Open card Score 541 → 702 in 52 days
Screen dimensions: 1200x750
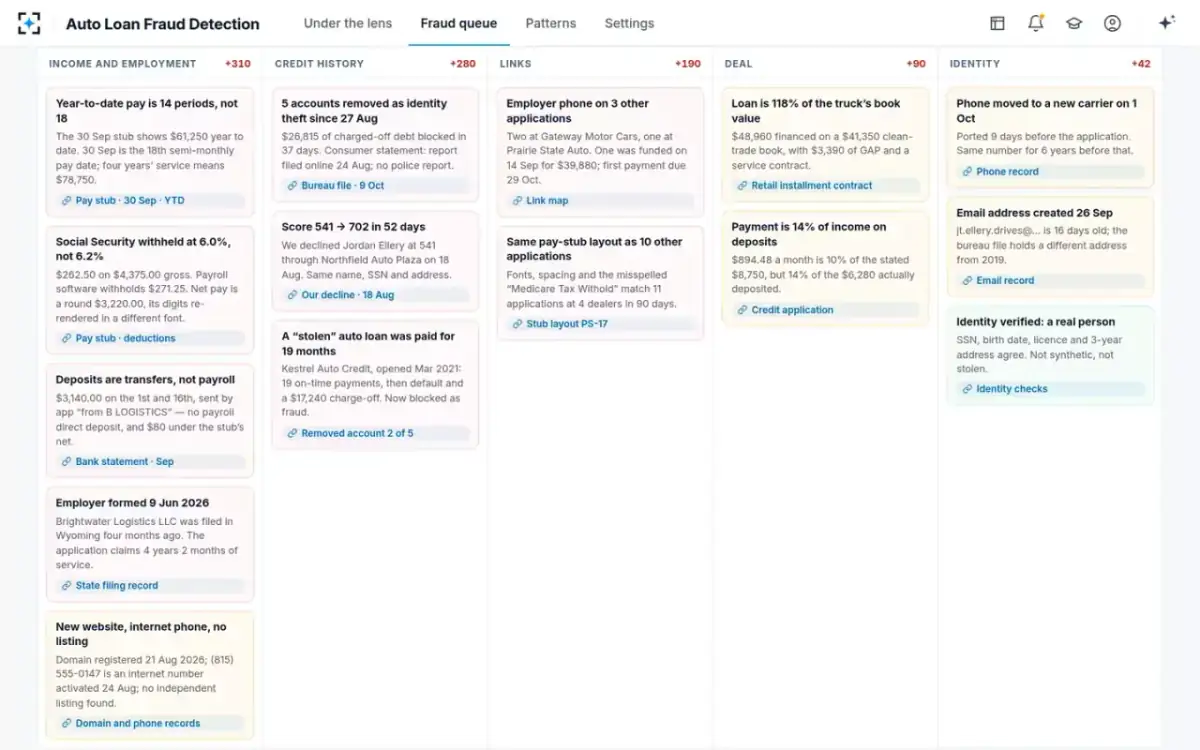376,261
